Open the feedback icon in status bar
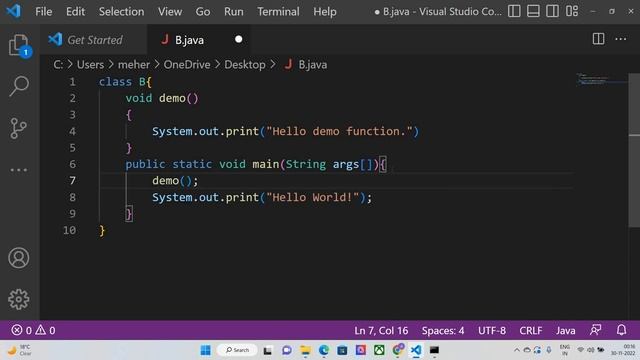This screenshot has width=640, height=360. 596,330
